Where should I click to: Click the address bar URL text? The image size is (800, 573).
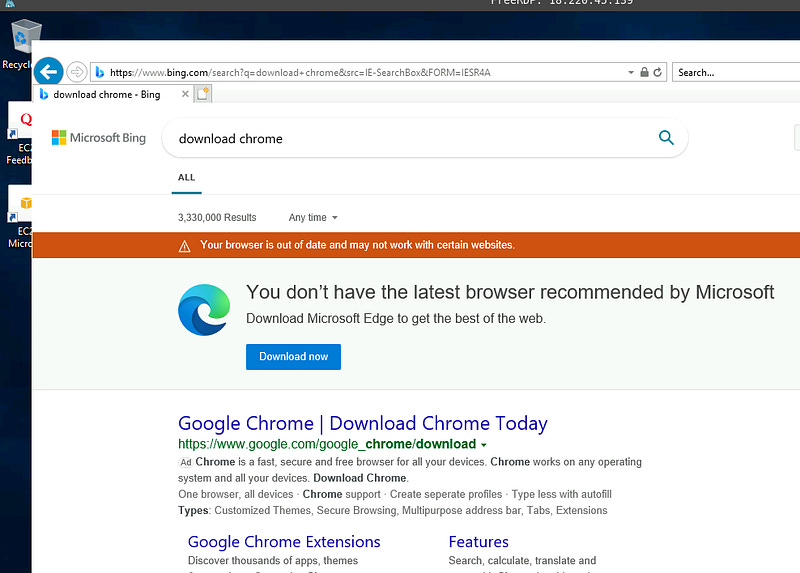(x=300, y=72)
